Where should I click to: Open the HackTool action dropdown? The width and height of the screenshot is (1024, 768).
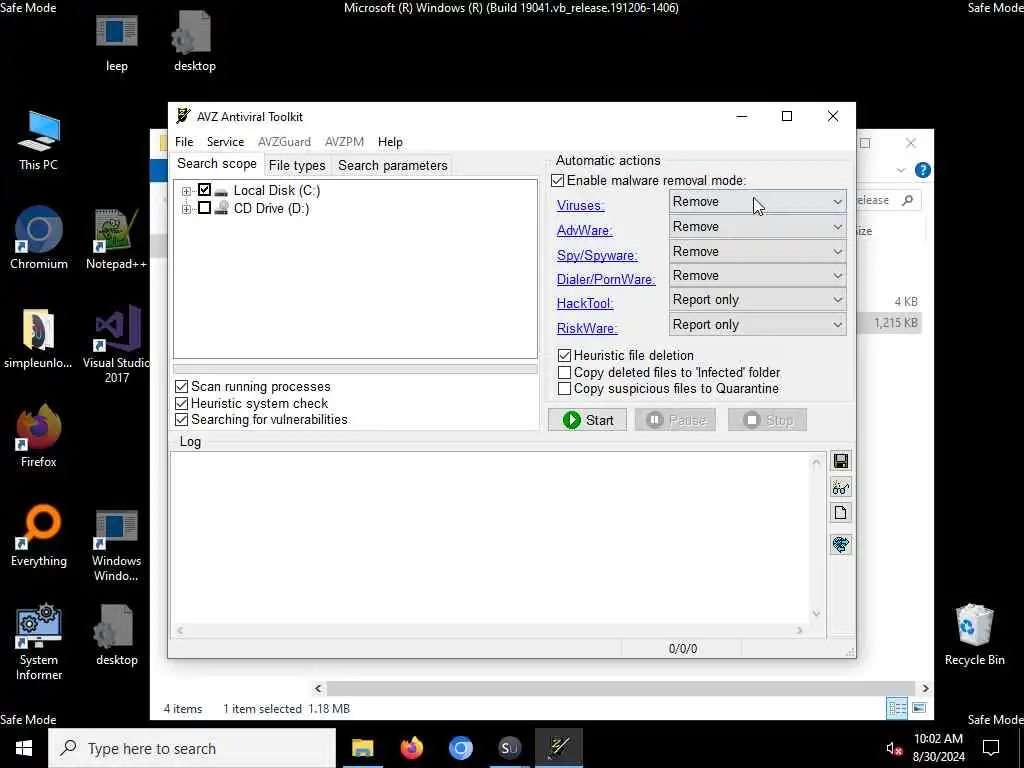(758, 300)
